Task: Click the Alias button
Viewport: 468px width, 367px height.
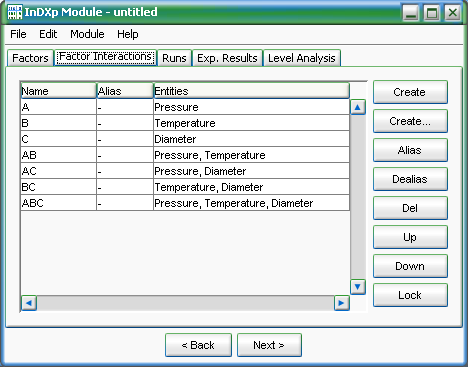Action: click(410, 150)
